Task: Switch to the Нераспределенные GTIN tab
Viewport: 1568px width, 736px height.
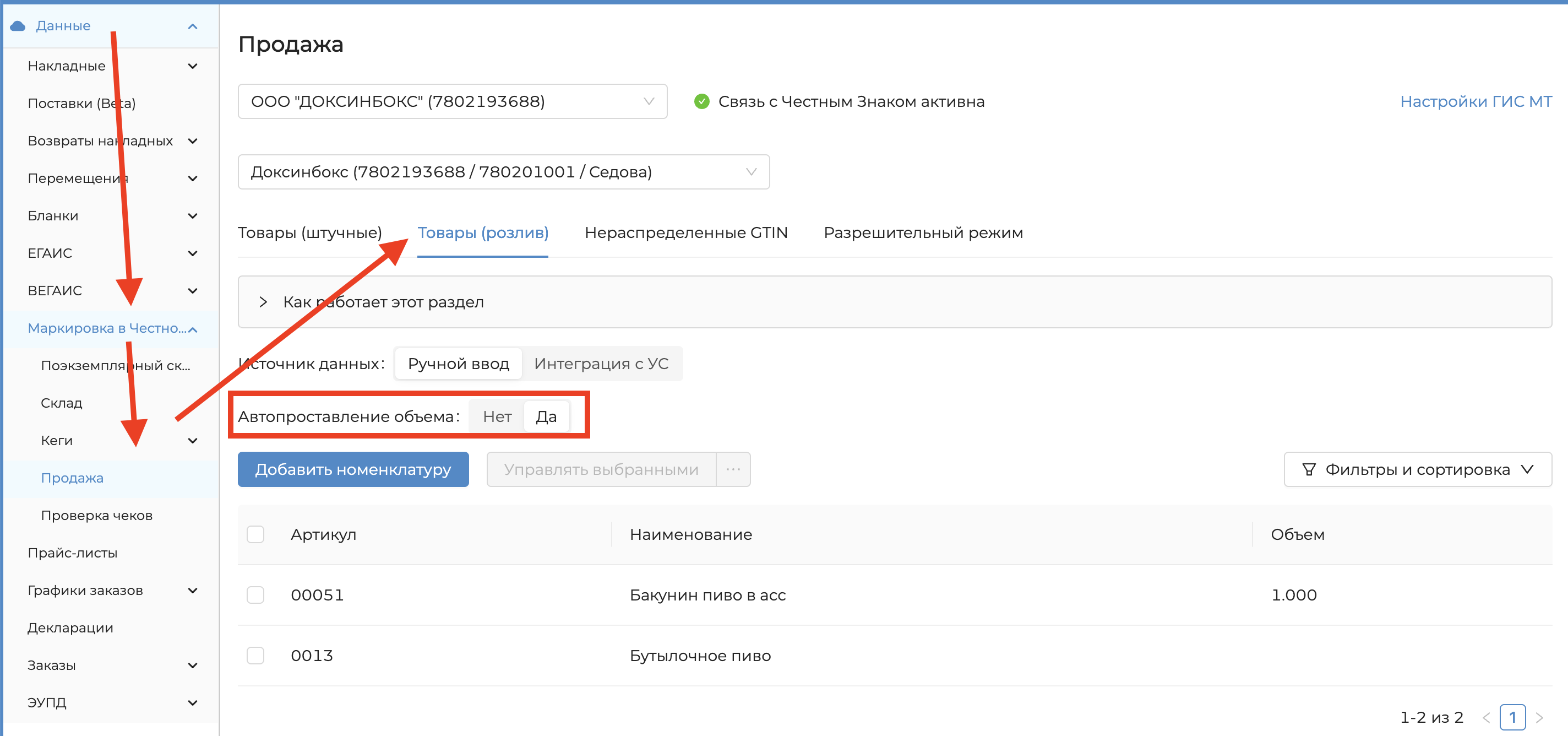Action: tap(685, 232)
